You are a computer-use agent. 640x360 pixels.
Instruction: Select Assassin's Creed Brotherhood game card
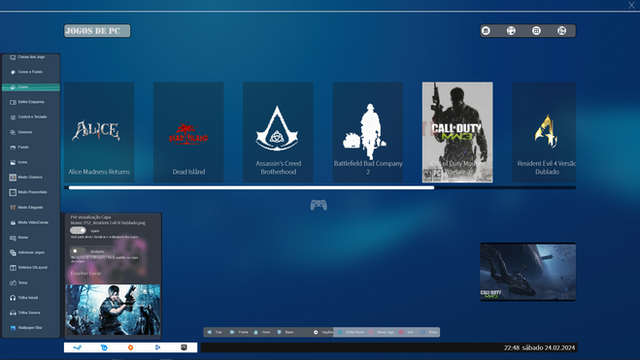pyautogui.click(x=278, y=132)
